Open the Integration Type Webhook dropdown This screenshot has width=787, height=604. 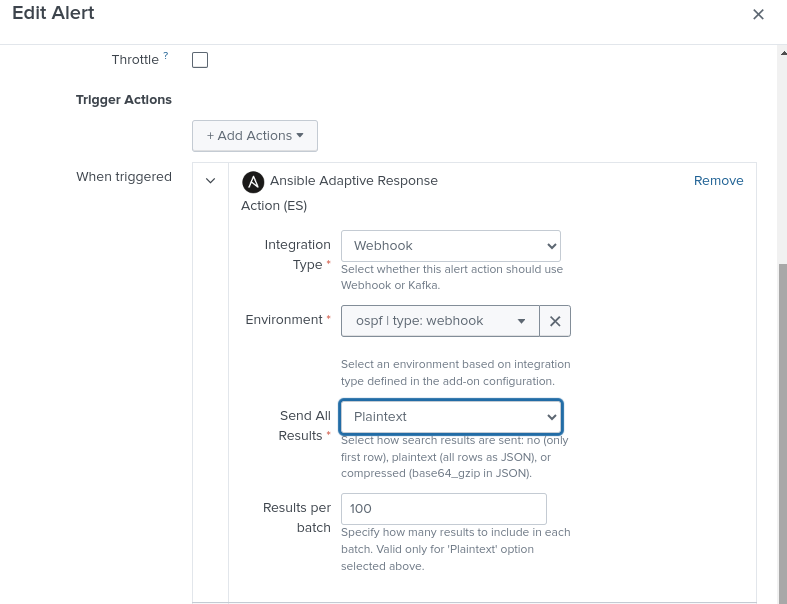pos(450,246)
